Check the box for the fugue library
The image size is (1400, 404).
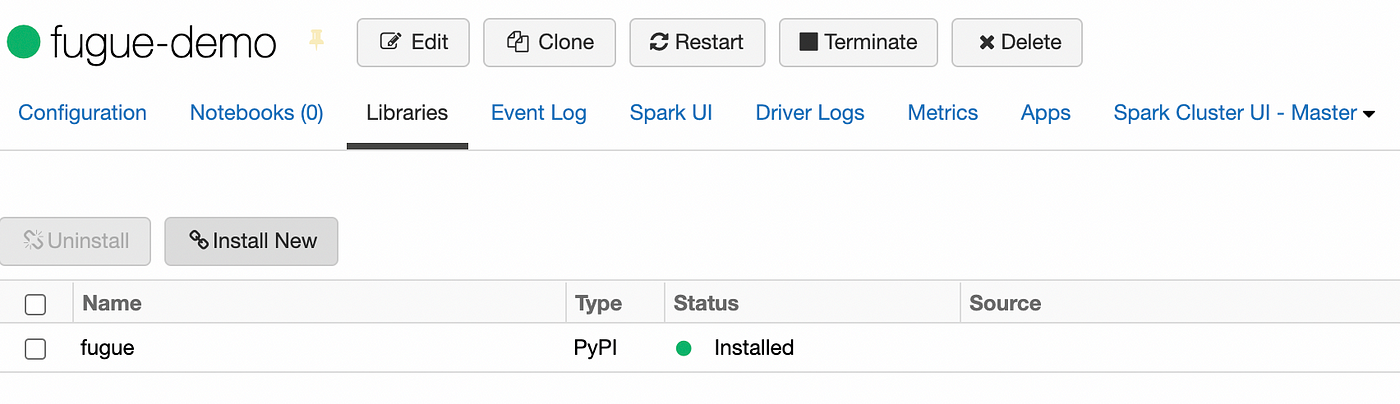[x=35, y=349]
